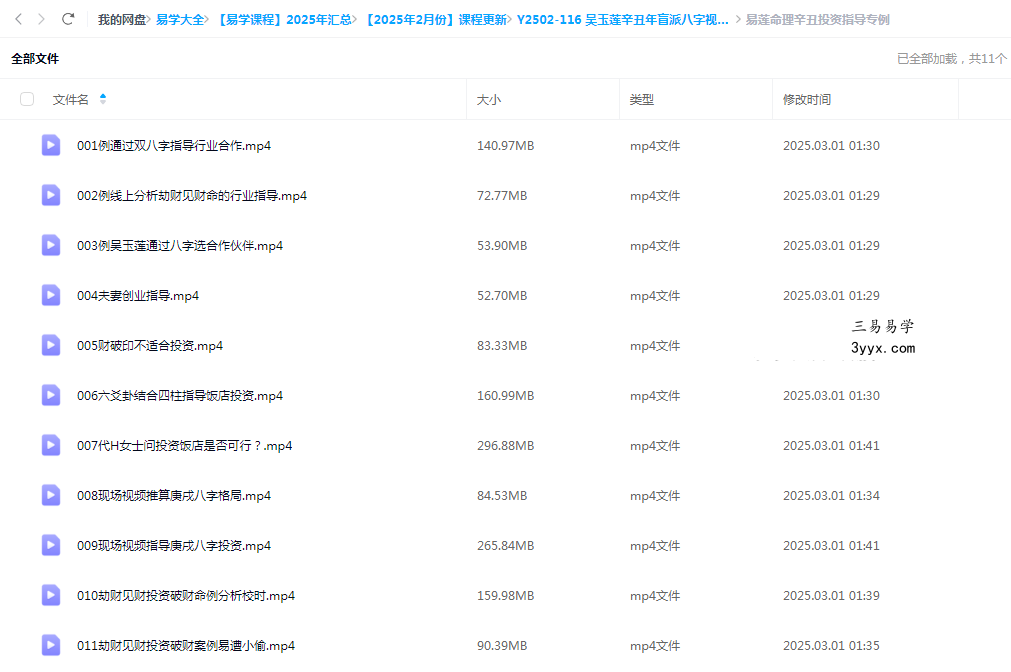1011x672 pixels.
Task: Sort by 文件名 column header
Action: pos(70,99)
